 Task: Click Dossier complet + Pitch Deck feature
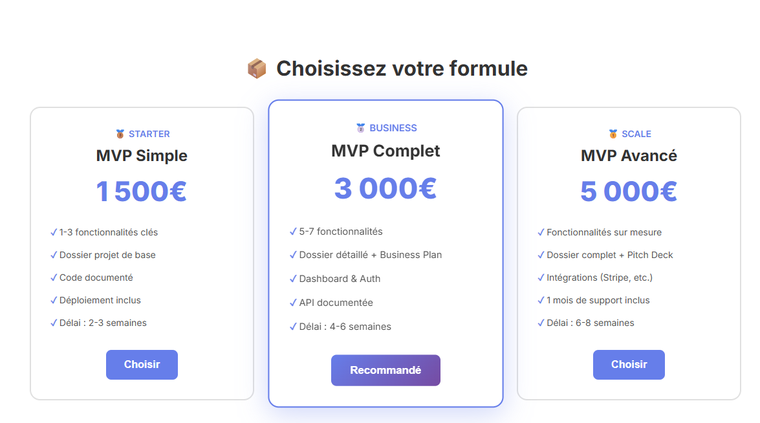[x=595, y=255]
